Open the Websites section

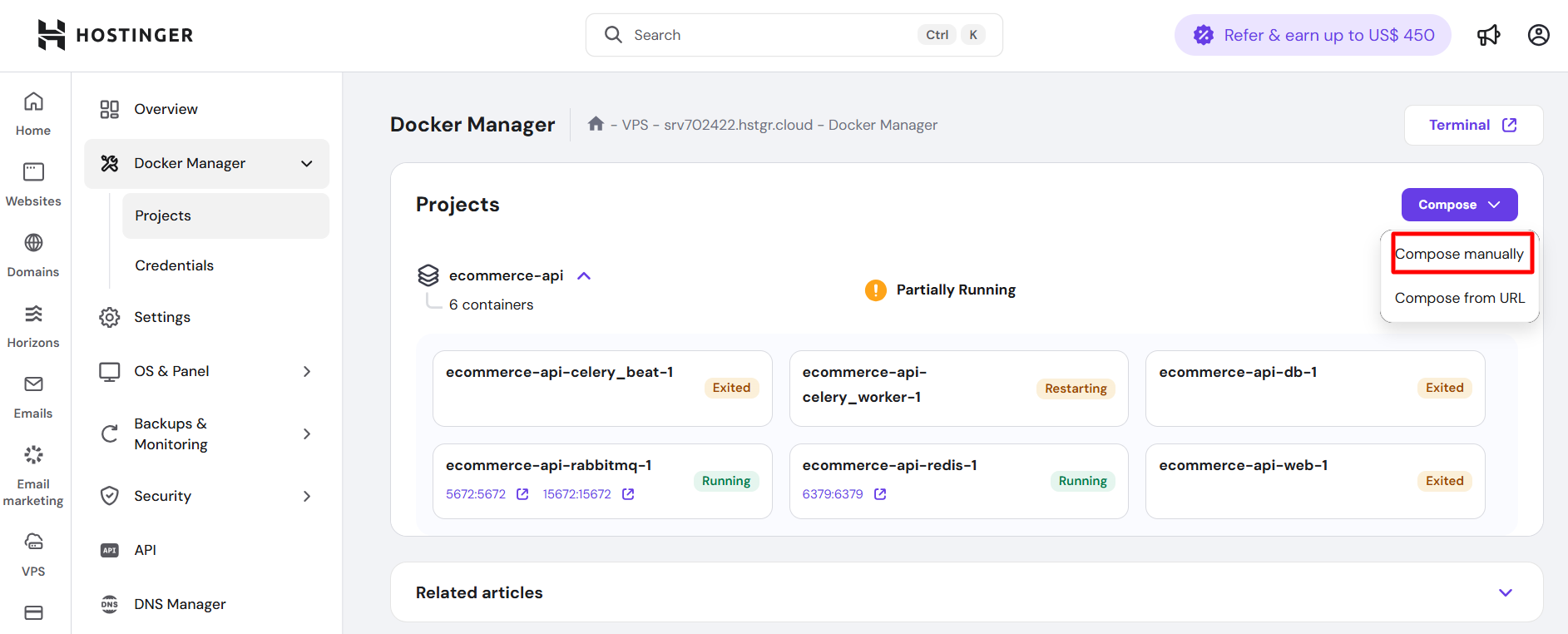click(x=33, y=185)
